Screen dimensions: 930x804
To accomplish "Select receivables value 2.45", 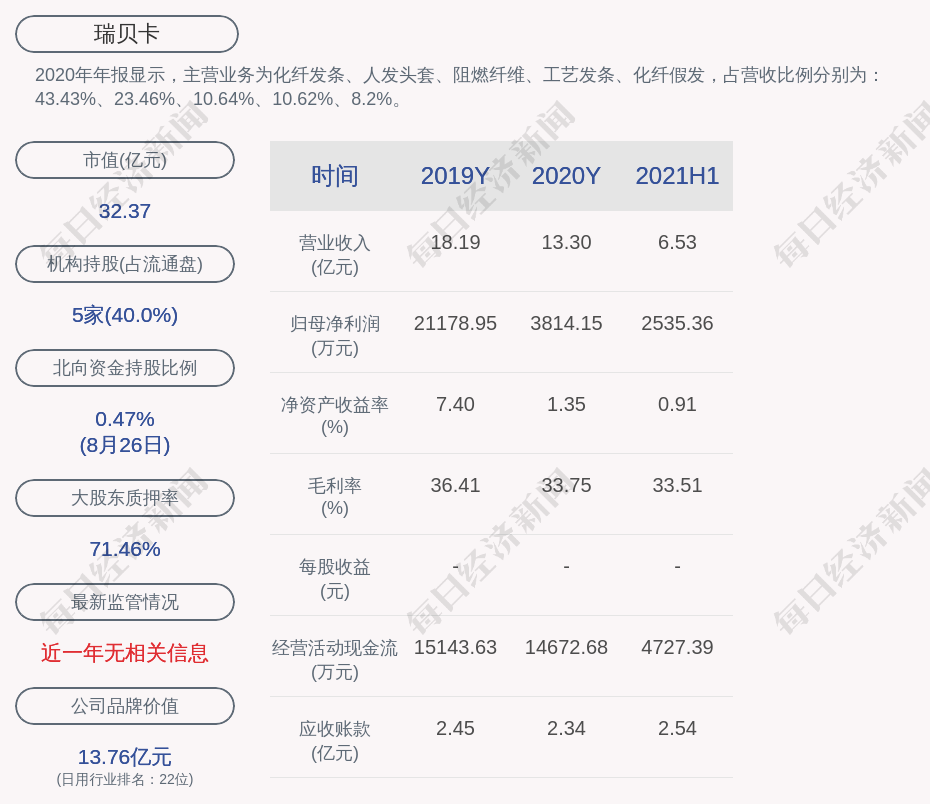I will pos(455,729).
